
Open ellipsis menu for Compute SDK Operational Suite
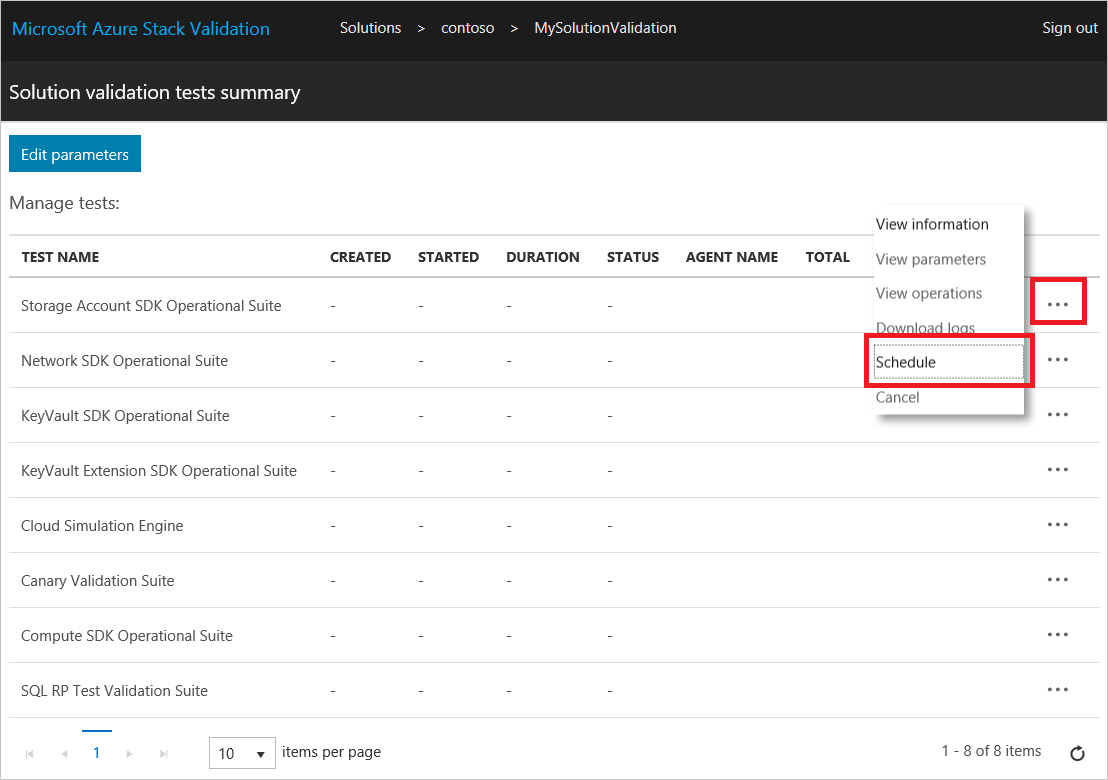point(1057,634)
